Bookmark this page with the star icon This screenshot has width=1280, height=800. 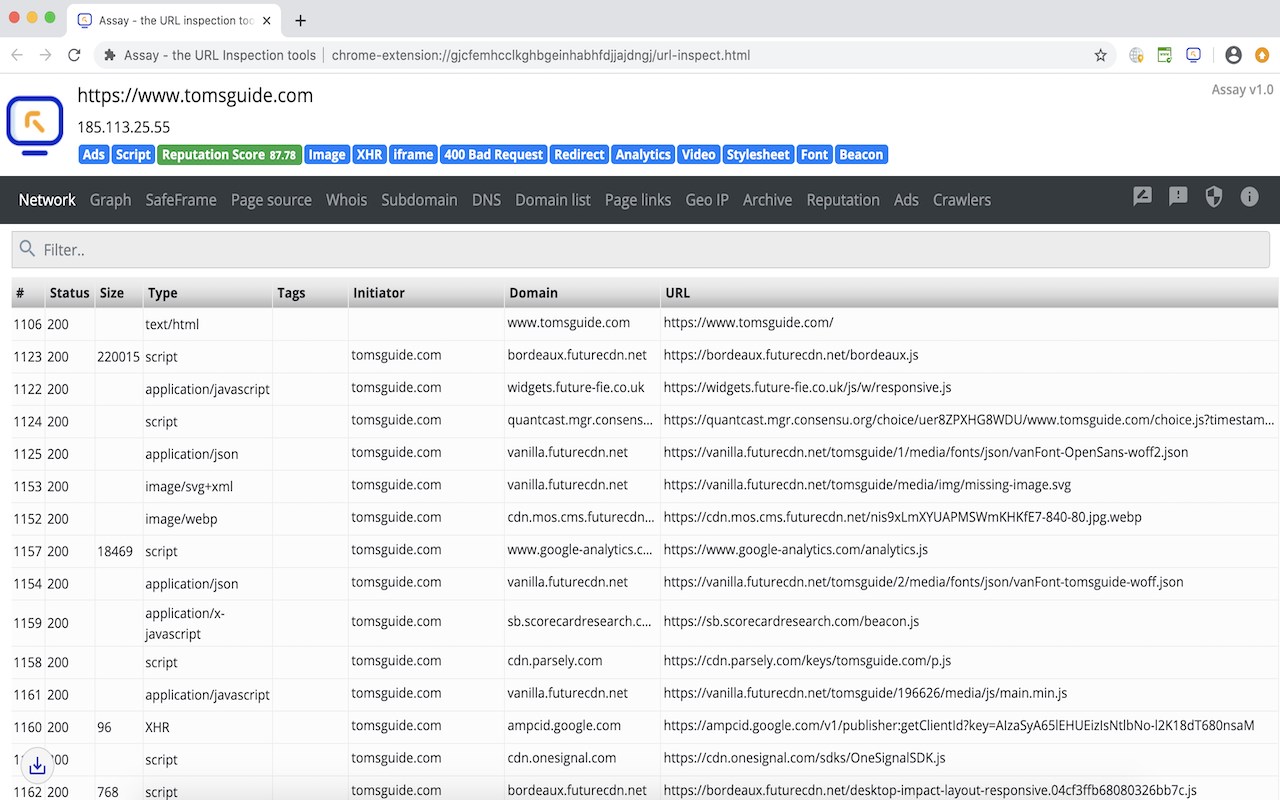(1101, 55)
